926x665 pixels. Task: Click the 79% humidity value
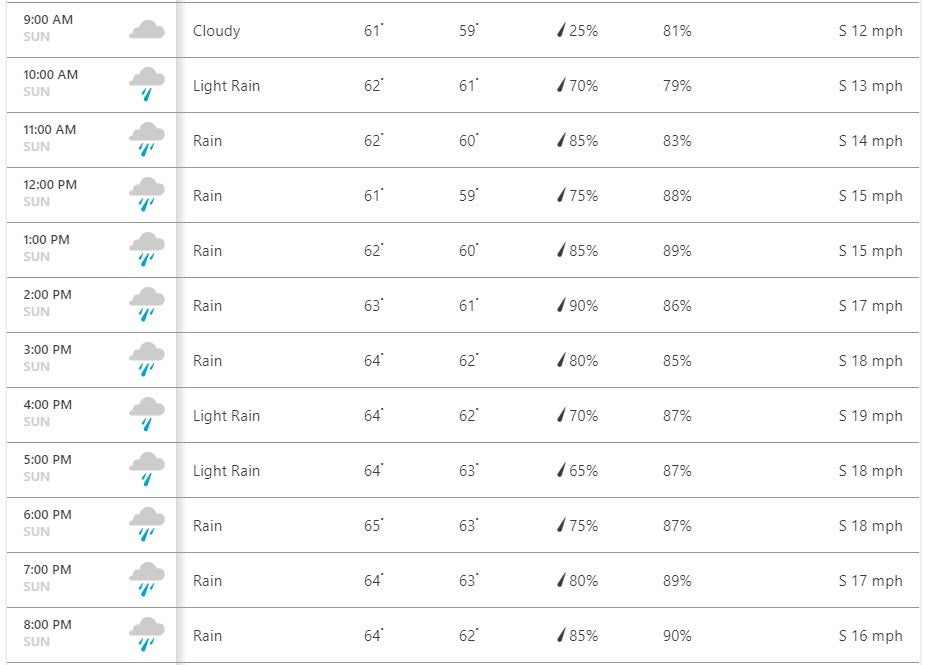pyautogui.click(x=676, y=86)
